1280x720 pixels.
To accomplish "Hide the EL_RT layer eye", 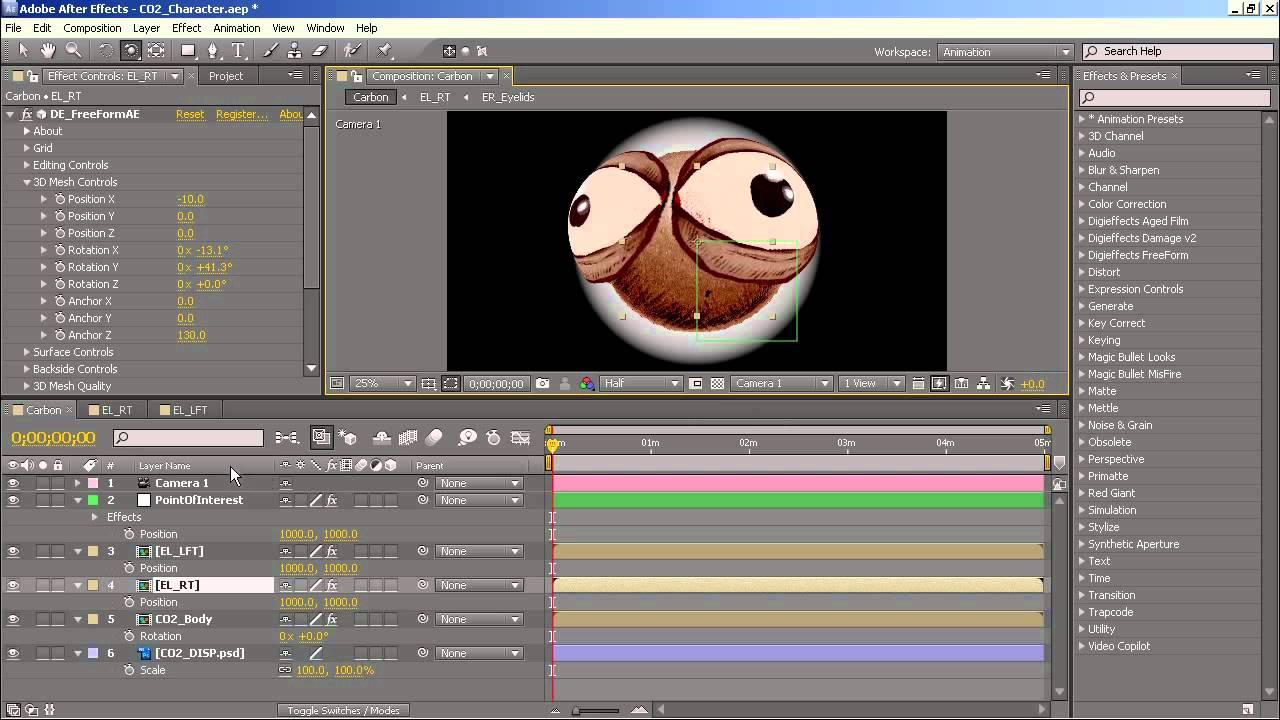I will pos(13,585).
